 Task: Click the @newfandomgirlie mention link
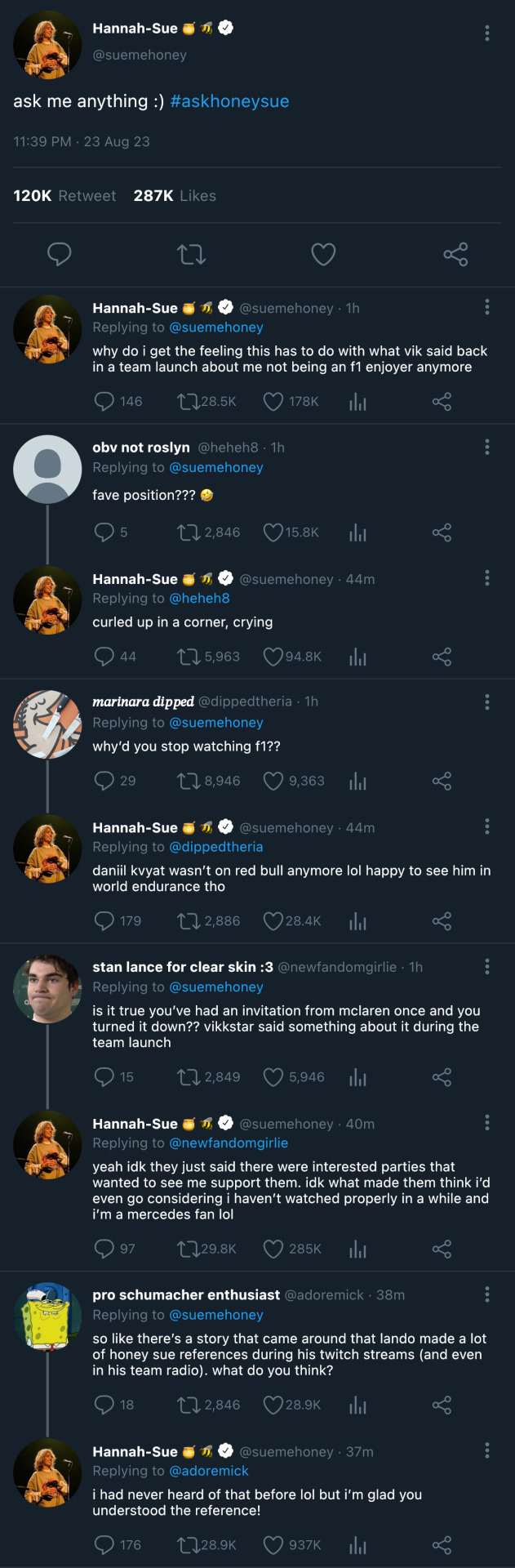[229, 1143]
